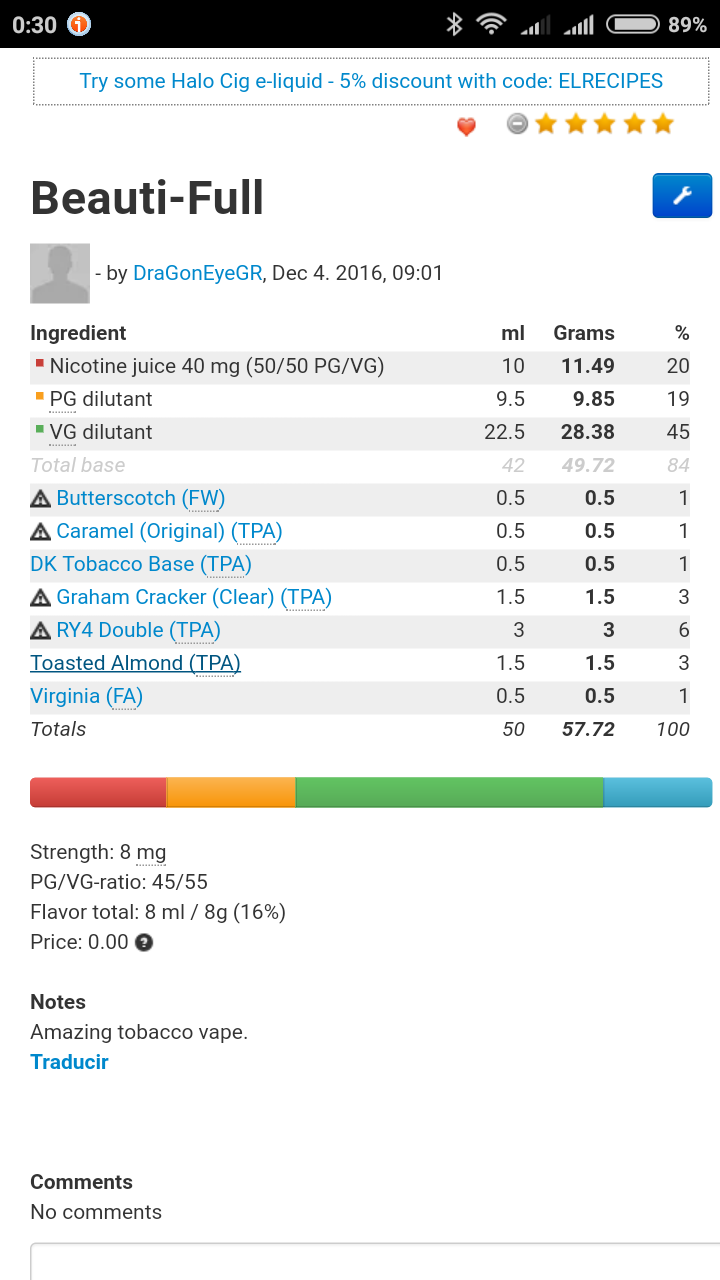The height and width of the screenshot is (1280, 720).
Task: Open the Toasted Almond (TPA) flavor
Action: (x=135, y=663)
